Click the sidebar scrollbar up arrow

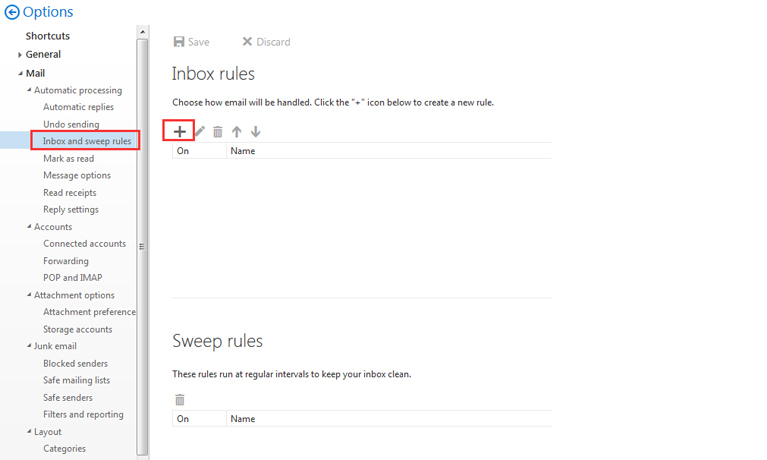142,32
